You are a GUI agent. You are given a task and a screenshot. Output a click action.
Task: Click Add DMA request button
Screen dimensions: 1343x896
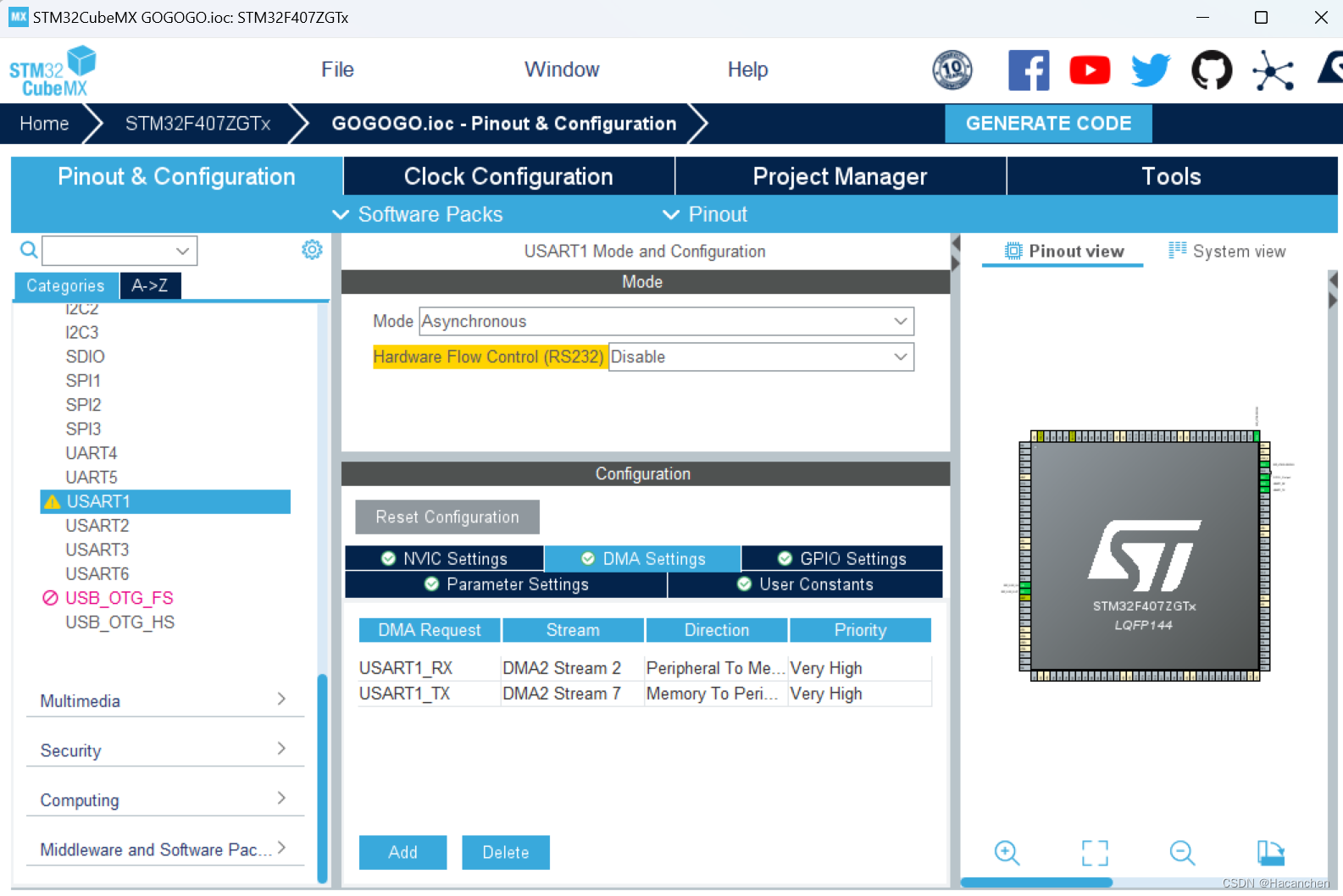click(x=402, y=852)
